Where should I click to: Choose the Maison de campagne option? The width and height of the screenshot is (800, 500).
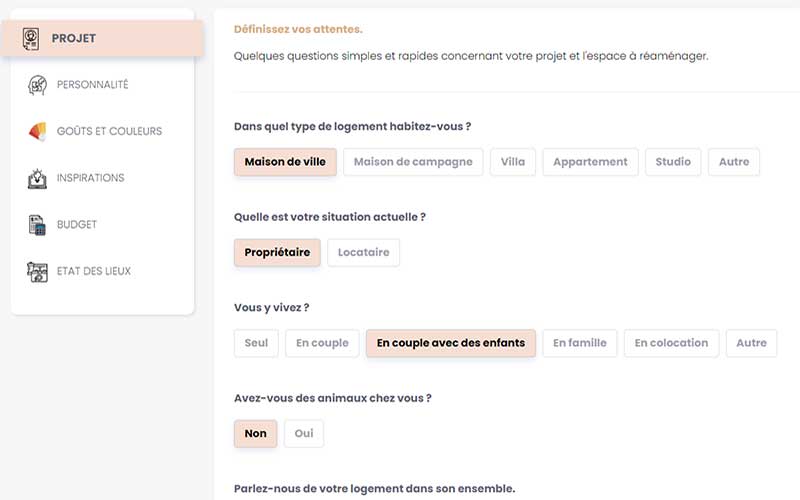click(x=413, y=162)
